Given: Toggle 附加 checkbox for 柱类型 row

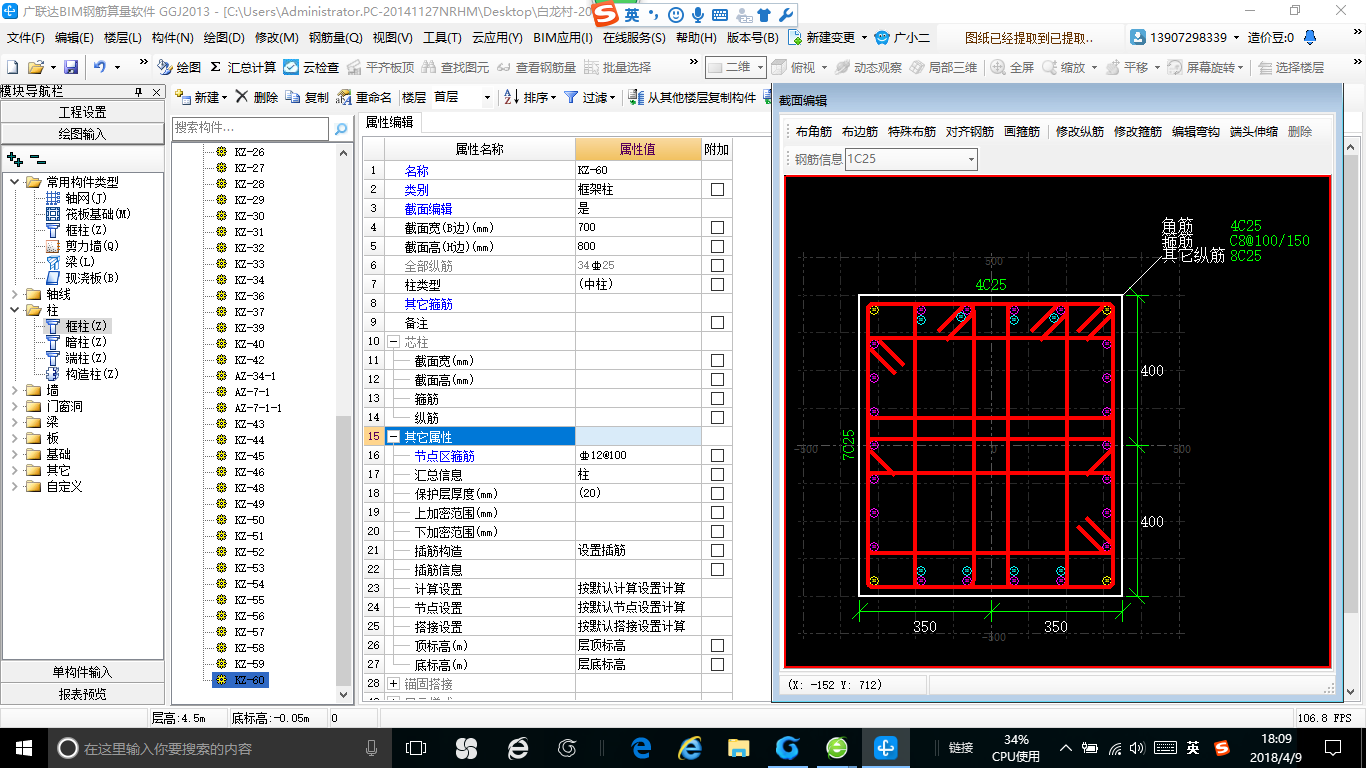Looking at the screenshot, I should [x=717, y=285].
